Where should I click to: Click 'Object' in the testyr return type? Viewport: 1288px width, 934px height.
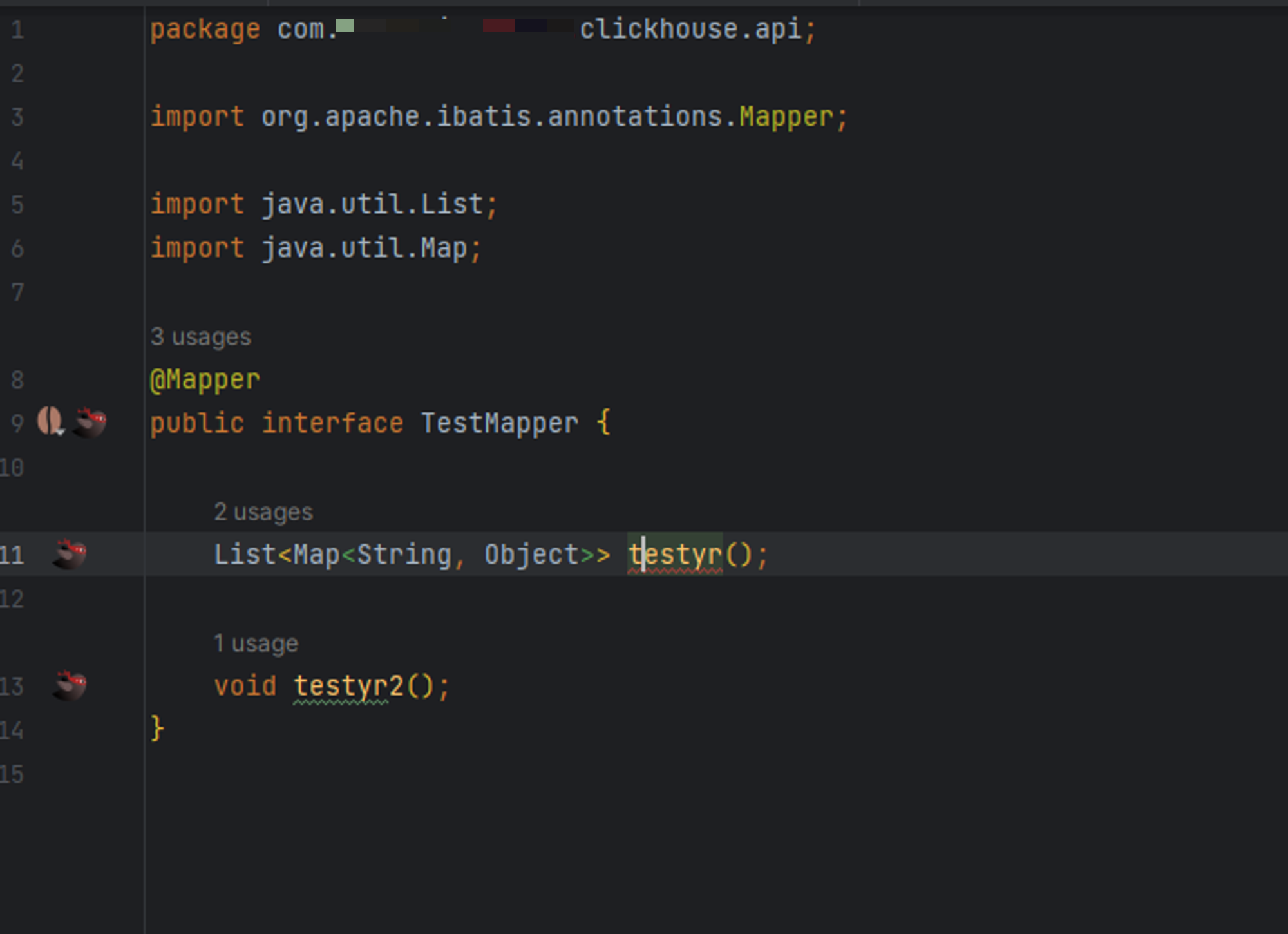(531, 555)
